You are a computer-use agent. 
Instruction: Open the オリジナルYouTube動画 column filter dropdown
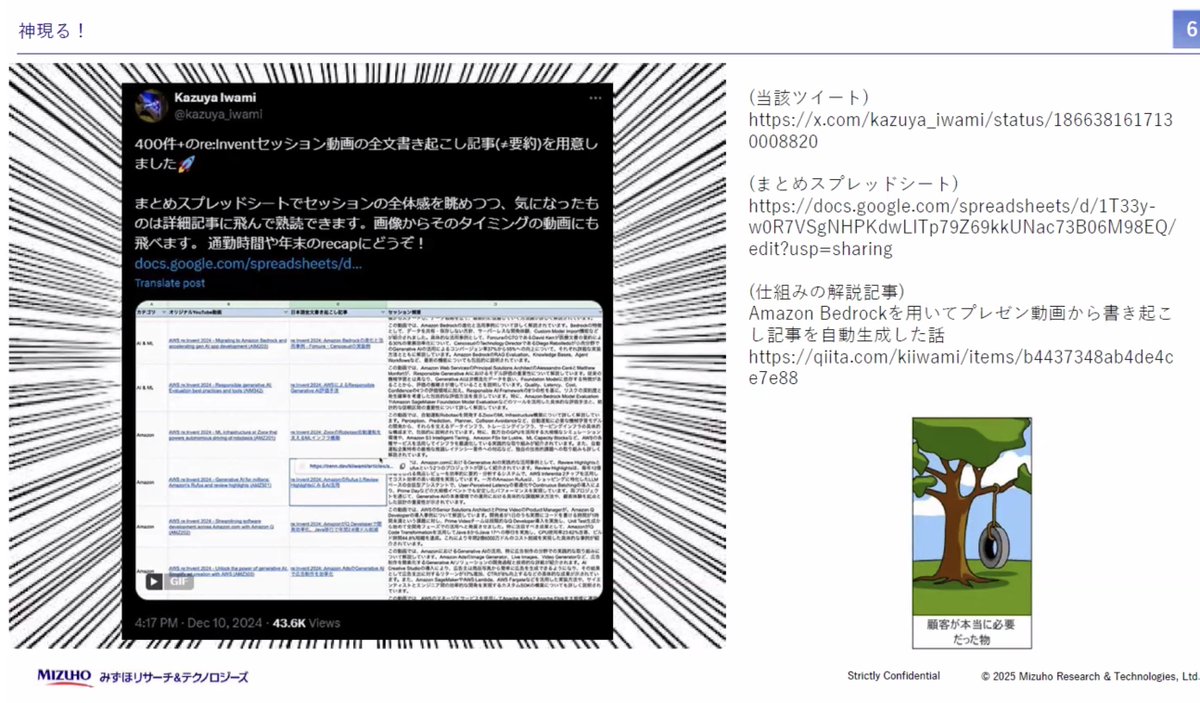[x=285, y=312]
